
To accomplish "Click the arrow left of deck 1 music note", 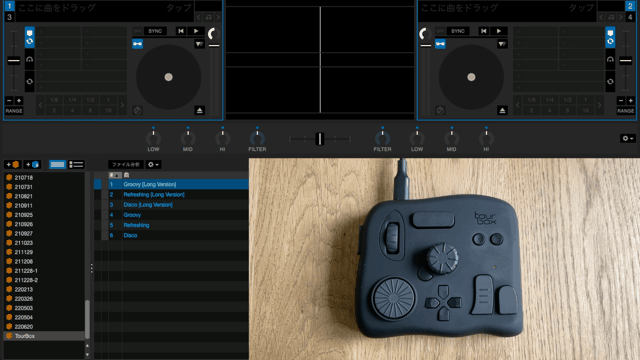I will tap(199, 17).
